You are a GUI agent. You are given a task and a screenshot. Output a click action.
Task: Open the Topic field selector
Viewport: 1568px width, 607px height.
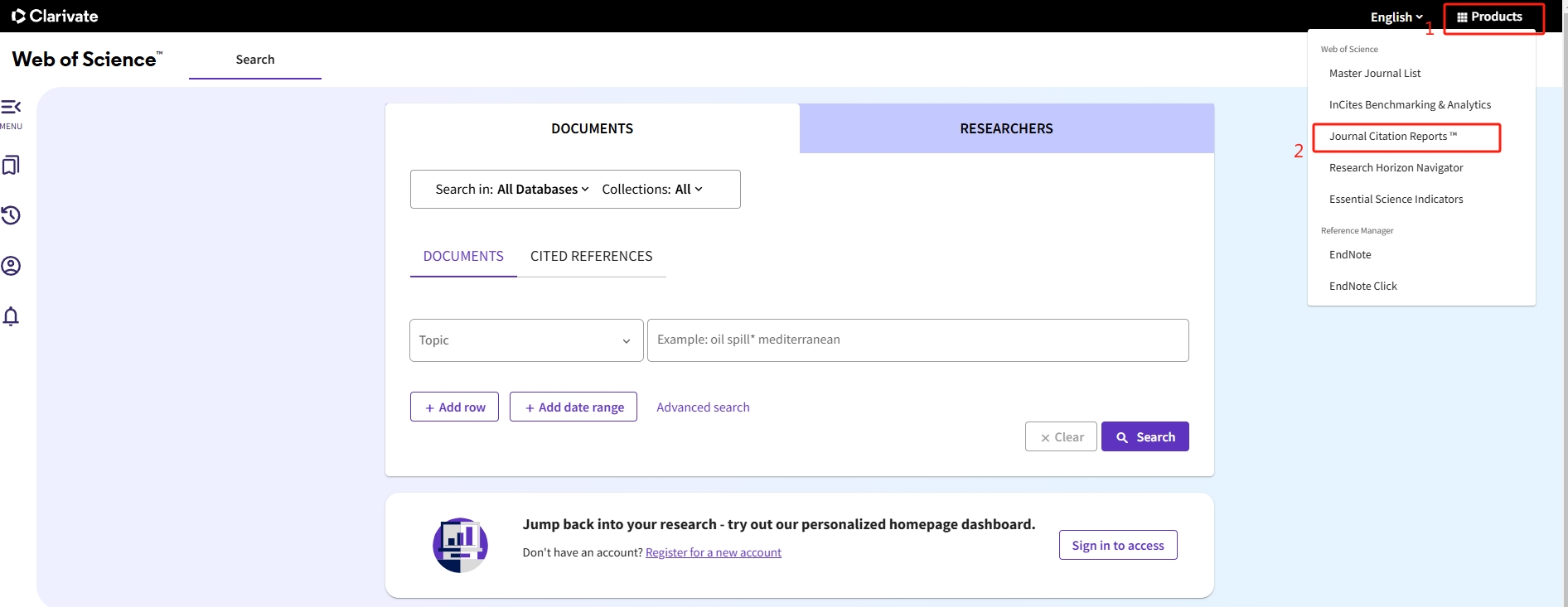pyautogui.click(x=526, y=340)
